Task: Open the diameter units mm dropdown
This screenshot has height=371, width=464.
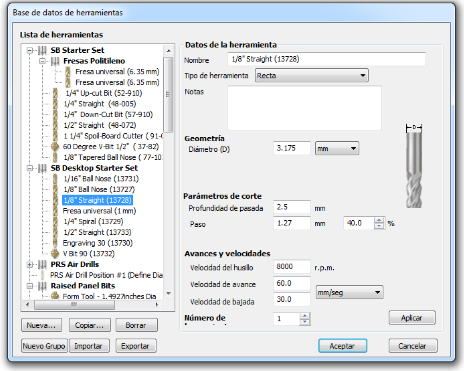Action: 337,148
